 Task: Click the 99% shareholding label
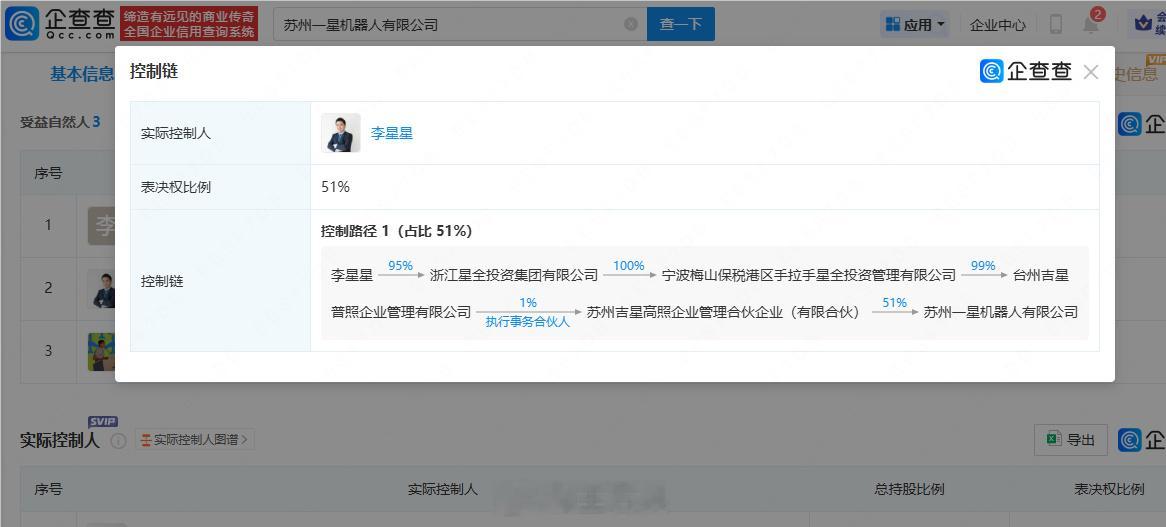983,265
